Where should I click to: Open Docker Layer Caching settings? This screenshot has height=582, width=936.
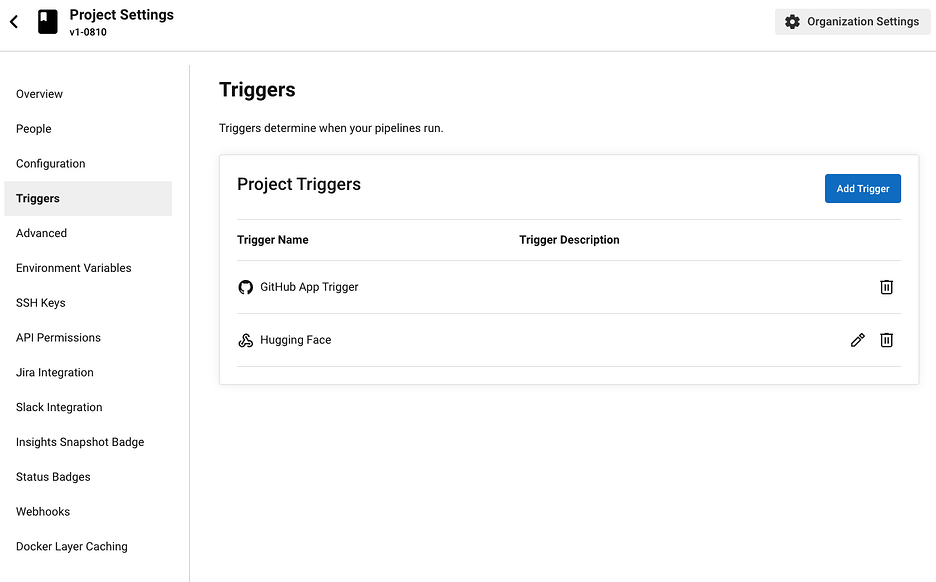72,547
